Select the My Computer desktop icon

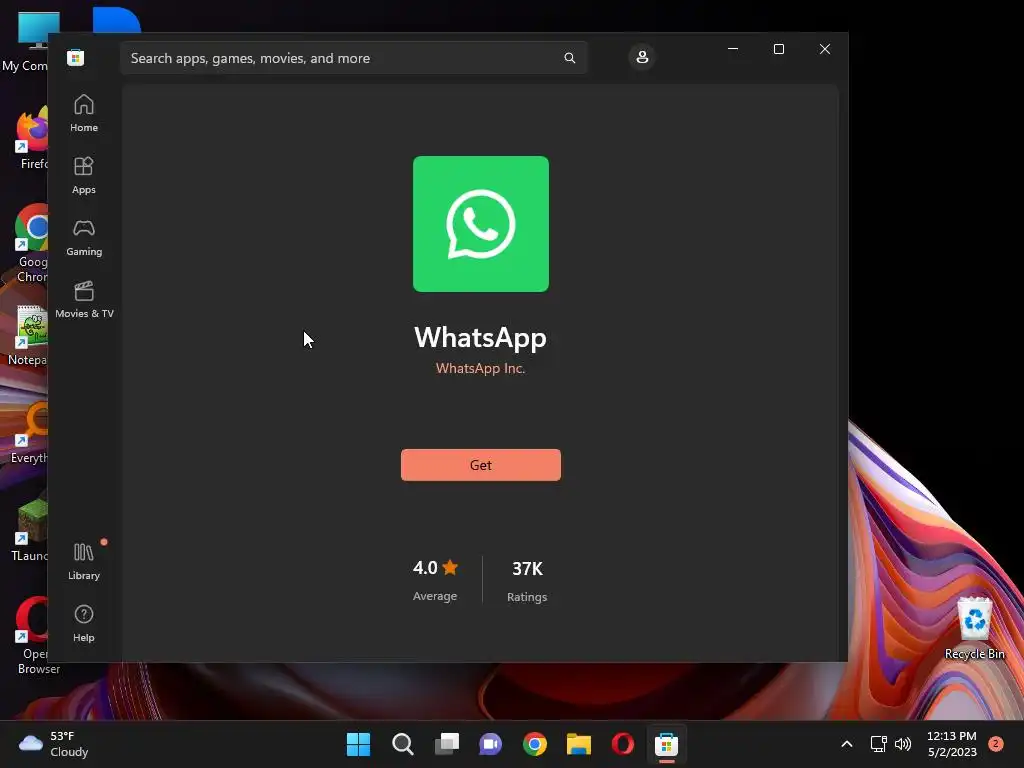click(x=26, y=40)
